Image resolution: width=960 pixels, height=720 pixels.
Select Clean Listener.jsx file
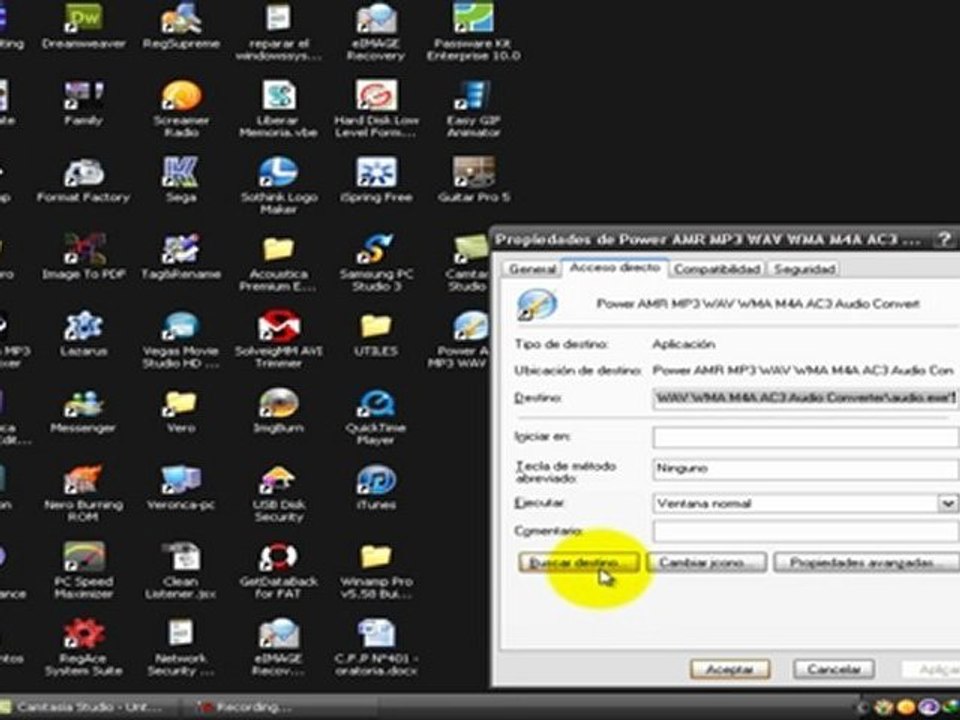point(181,571)
